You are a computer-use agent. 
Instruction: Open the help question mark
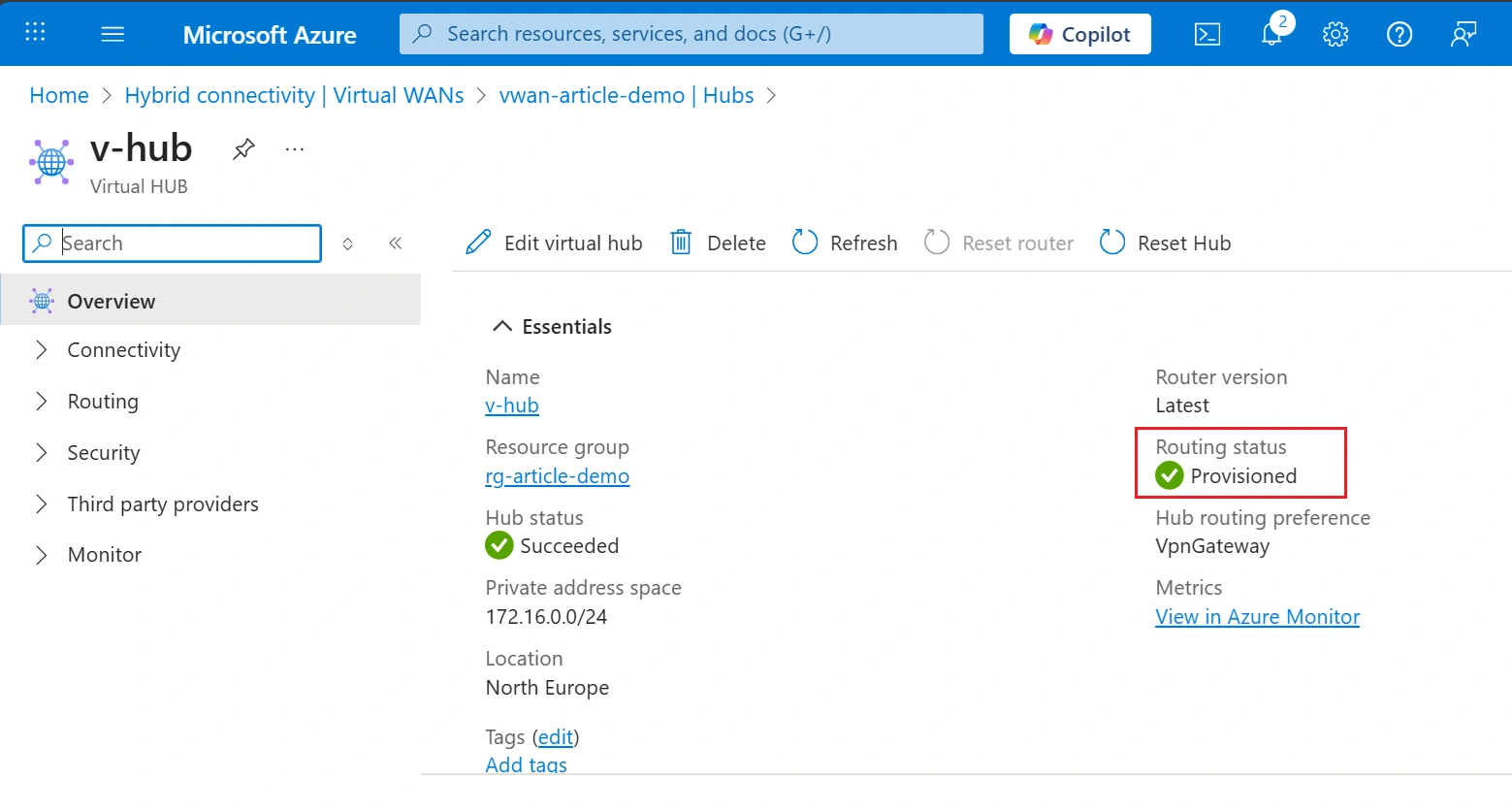pyautogui.click(x=1399, y=34)
